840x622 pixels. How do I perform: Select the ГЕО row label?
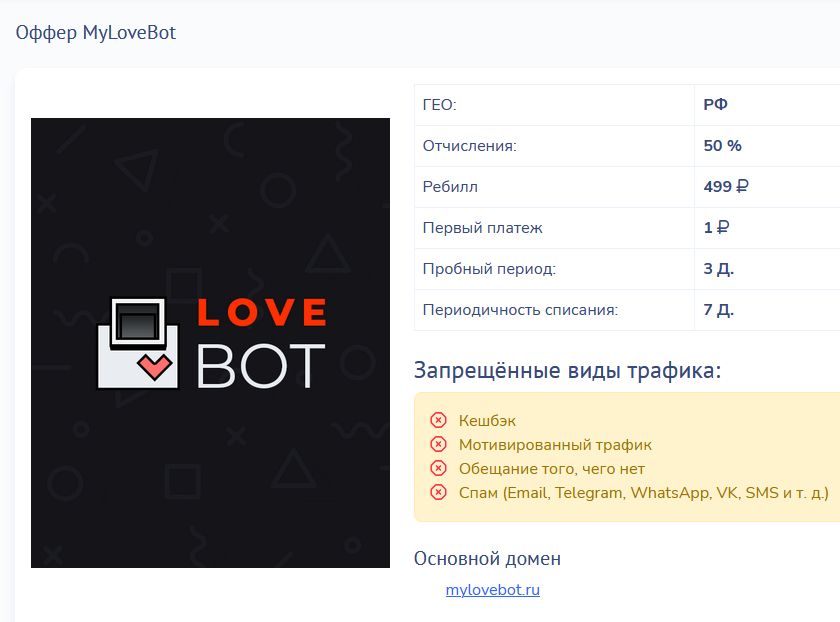(440, 105)
